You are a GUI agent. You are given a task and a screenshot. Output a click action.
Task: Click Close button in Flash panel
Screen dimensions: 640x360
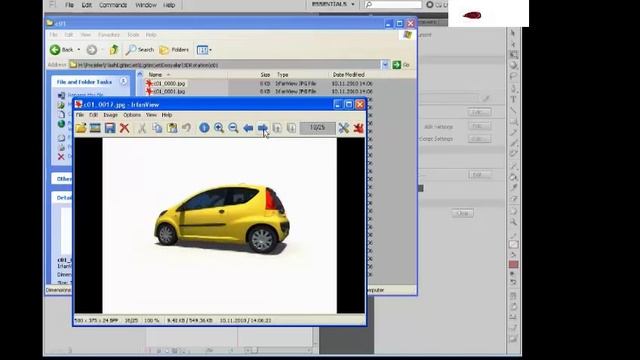pos(462,213)
